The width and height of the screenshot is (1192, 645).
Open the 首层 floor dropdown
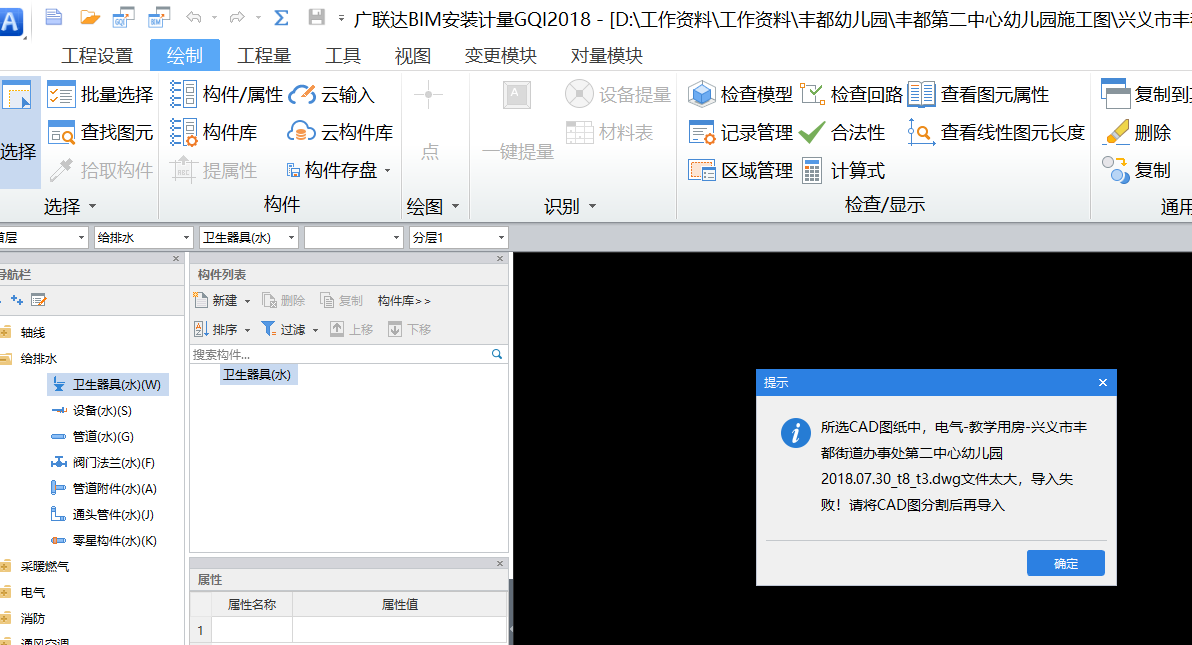click(43, 237)
